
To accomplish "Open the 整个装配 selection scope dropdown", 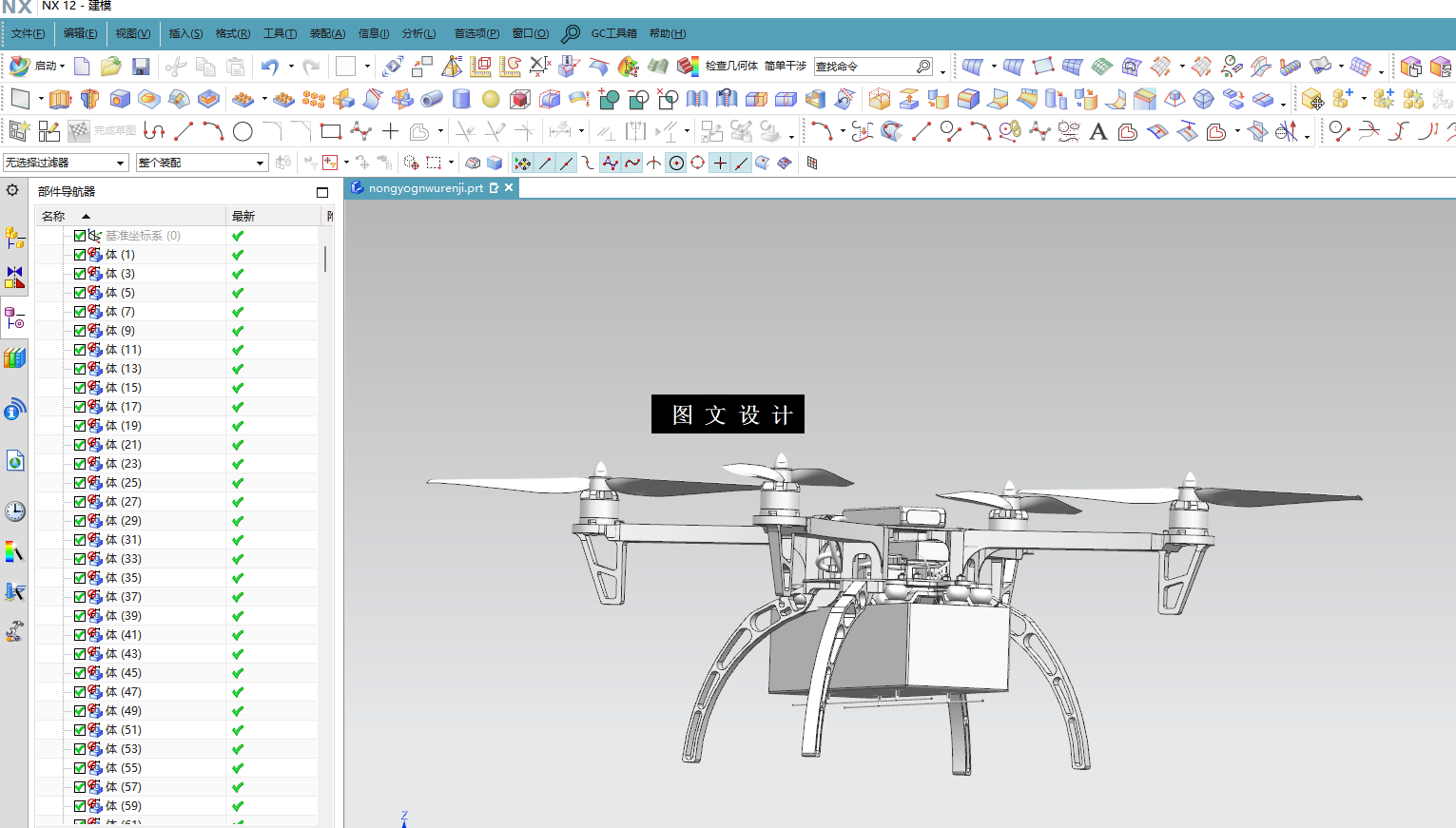I will pyautogui.click(x=202, y=163).
